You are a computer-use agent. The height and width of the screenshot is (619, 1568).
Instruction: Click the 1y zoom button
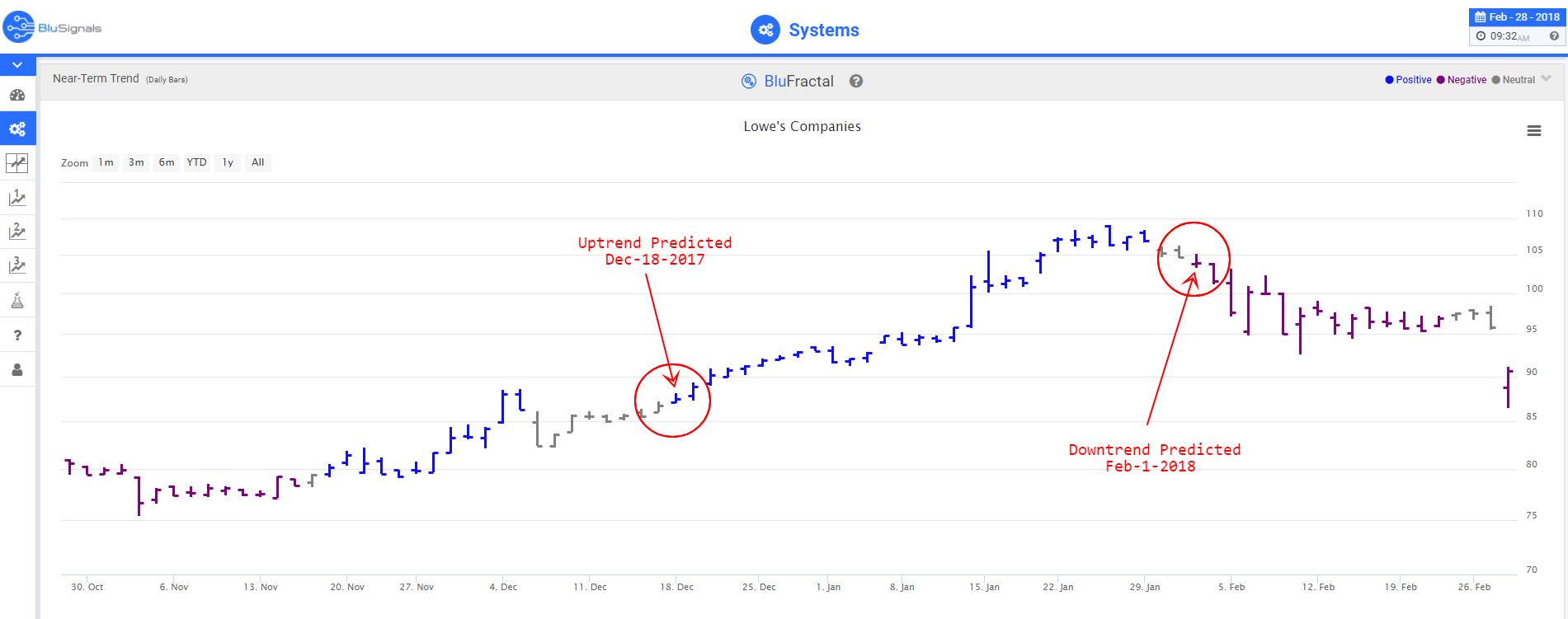pyautogui.click(x=228, y=162)
